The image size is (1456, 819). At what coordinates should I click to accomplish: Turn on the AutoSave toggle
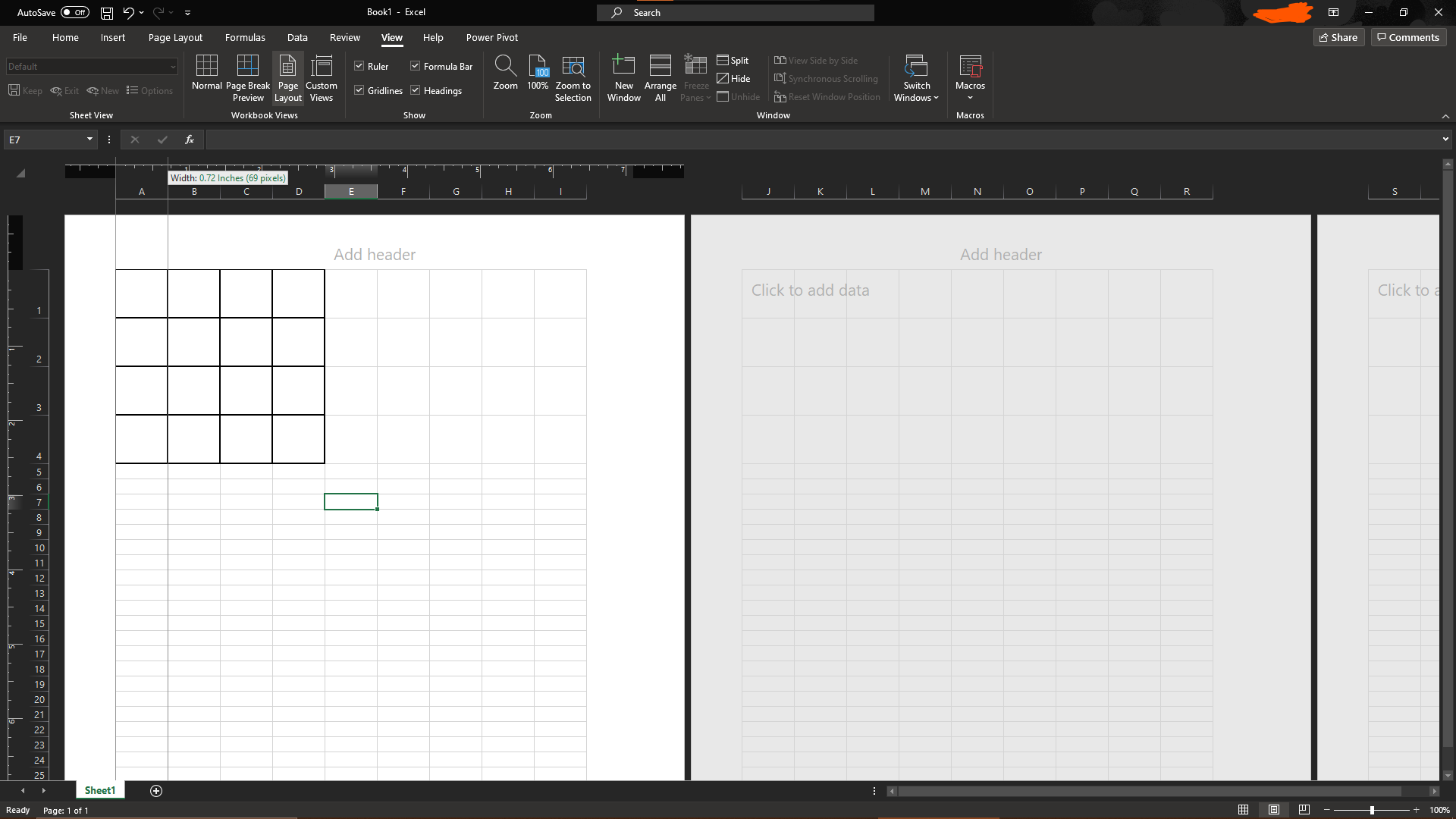(x=74, y=12)
